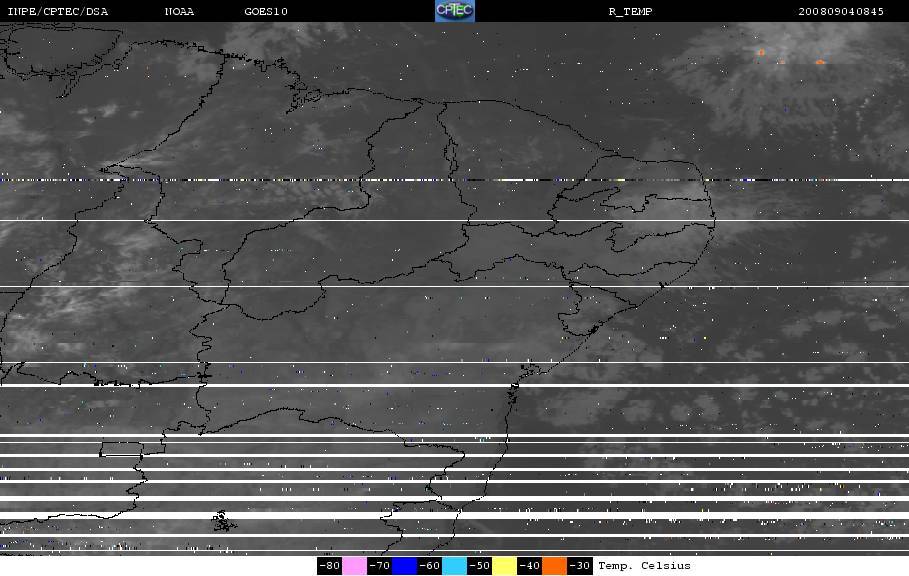Click the leftmost orange cold-cloud spot

point(761,53)
